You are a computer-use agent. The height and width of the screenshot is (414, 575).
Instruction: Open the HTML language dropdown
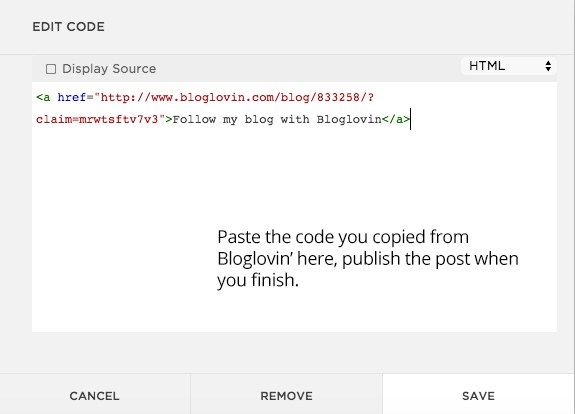tap(509, 66)
